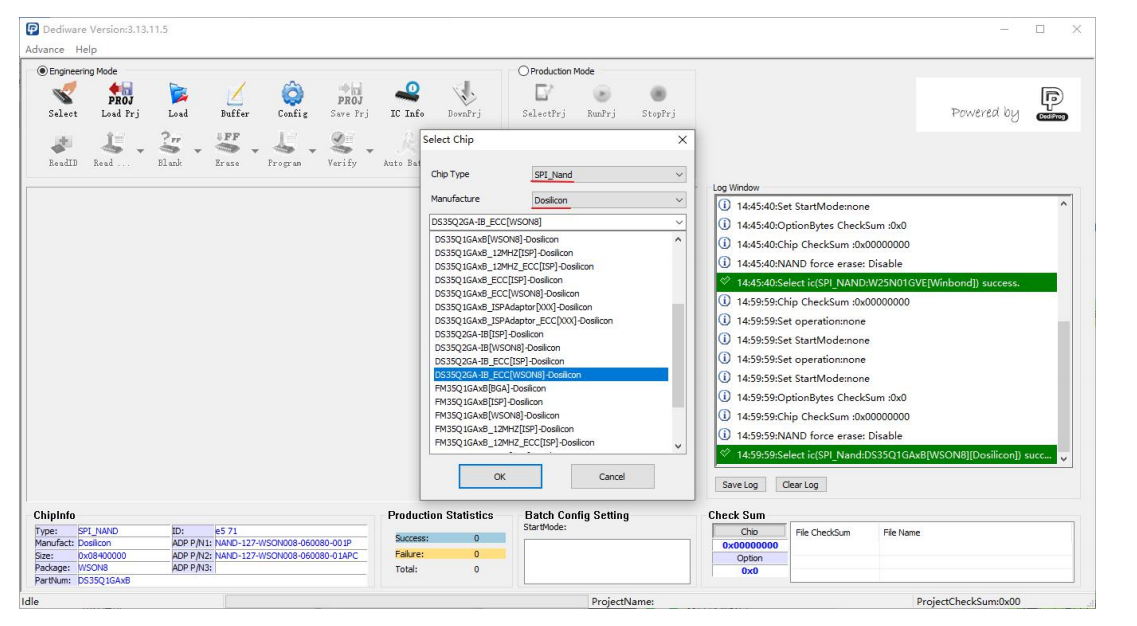Screen dimensions: 1137x626
Task: Start the RunPrj production icon
Action: tap(601, 94)
